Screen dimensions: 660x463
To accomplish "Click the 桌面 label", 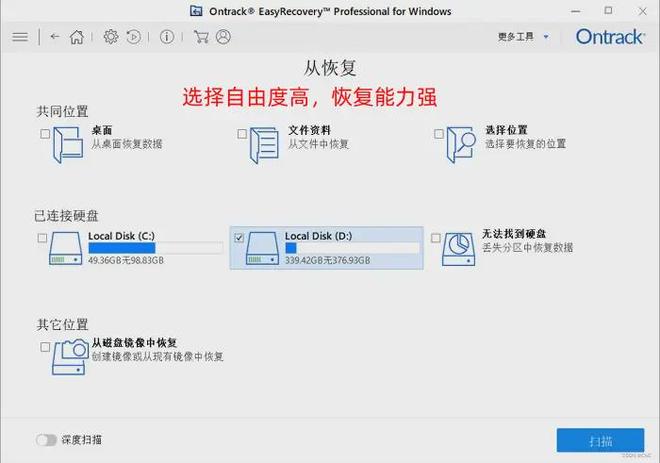I will (x=102, y=130).
